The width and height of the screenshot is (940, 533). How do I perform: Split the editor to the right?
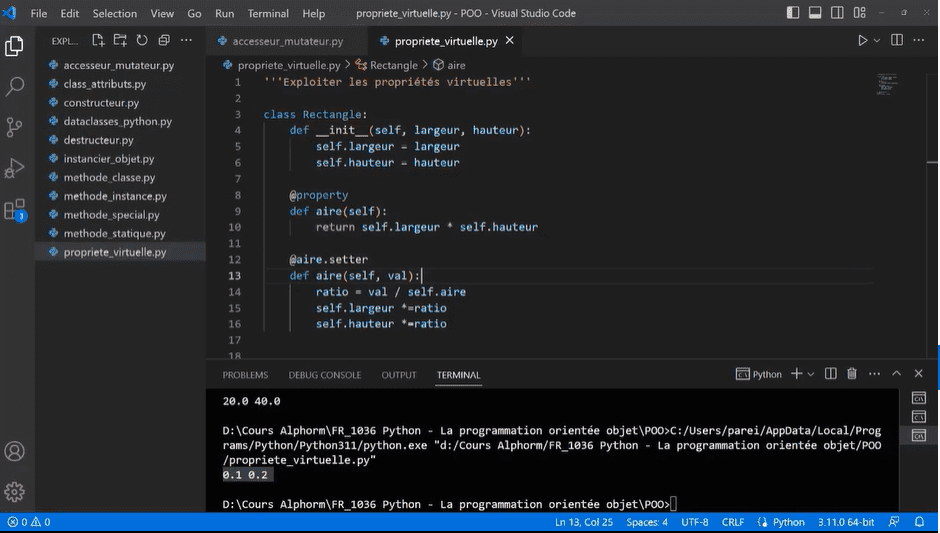[x=897, y=40]
